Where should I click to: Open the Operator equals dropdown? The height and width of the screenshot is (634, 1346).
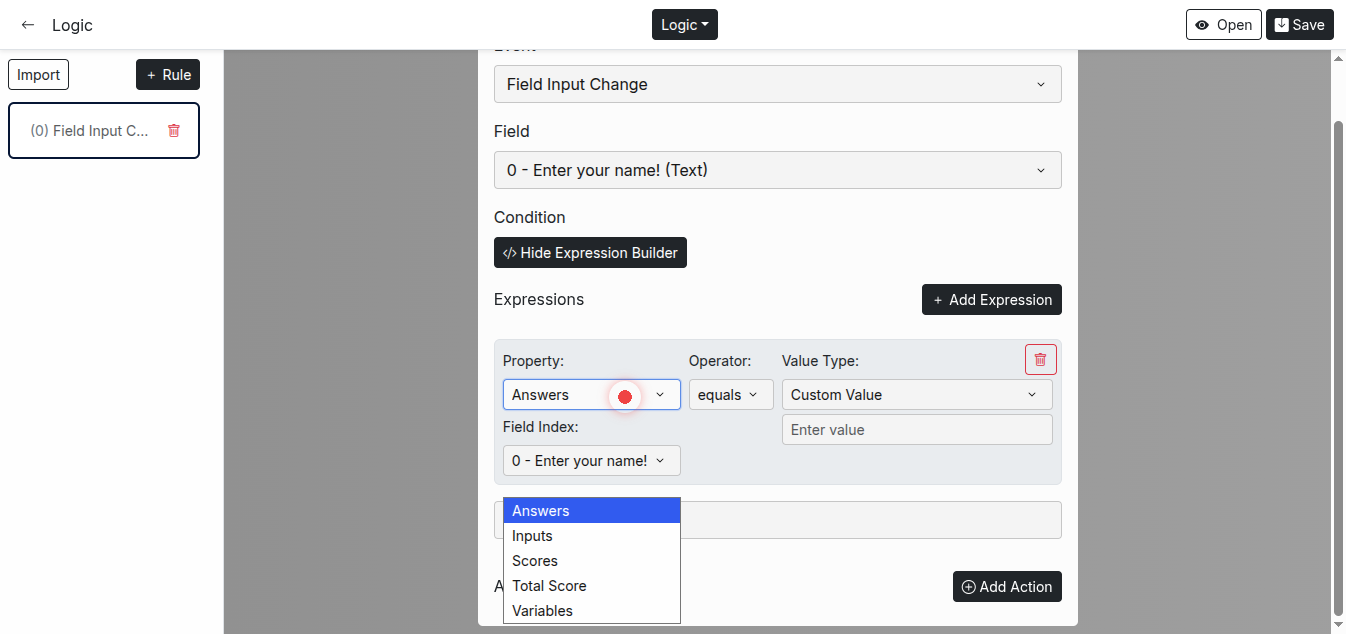click(x=730, y=395)
